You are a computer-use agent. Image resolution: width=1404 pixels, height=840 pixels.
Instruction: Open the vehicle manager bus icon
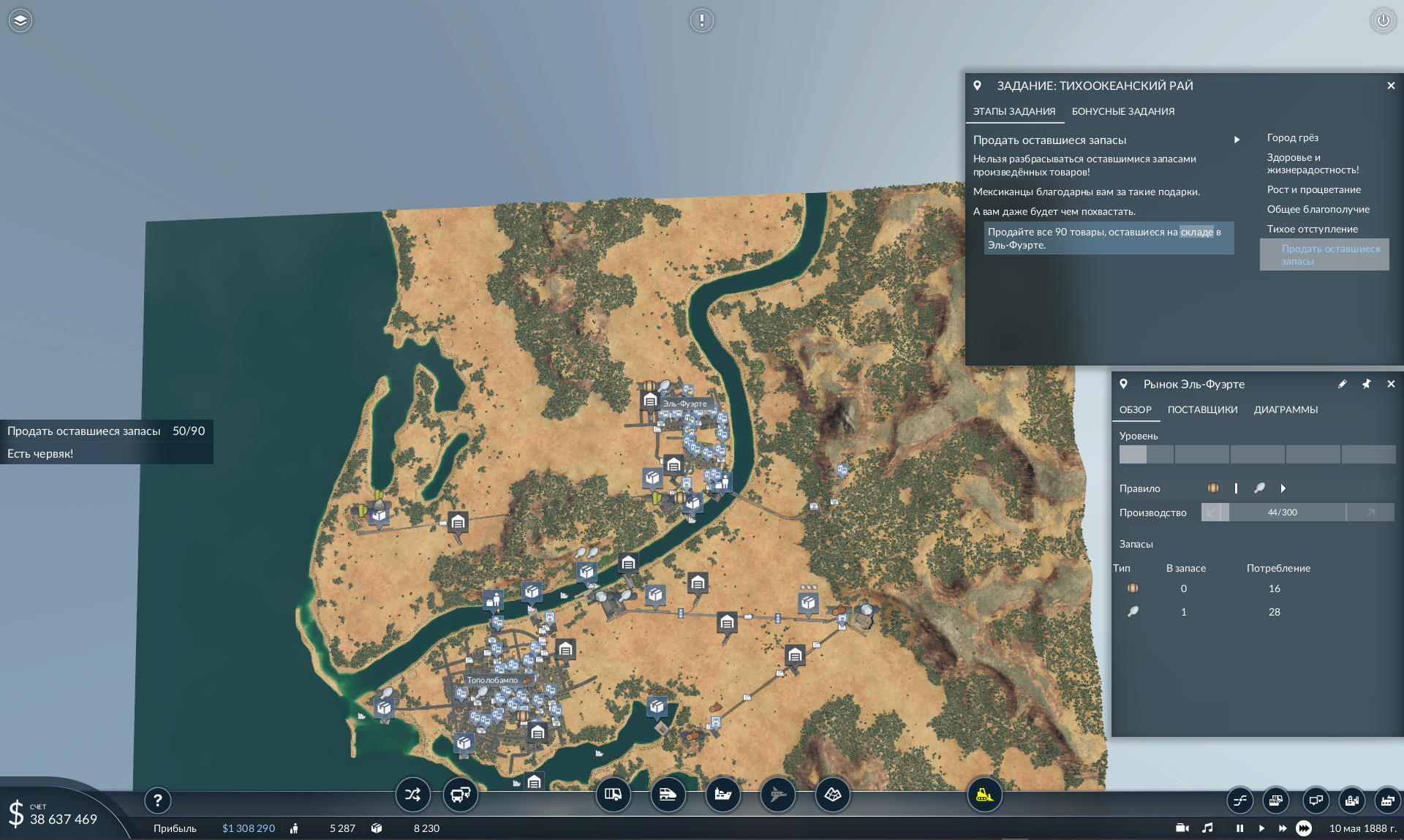(461, 795)
